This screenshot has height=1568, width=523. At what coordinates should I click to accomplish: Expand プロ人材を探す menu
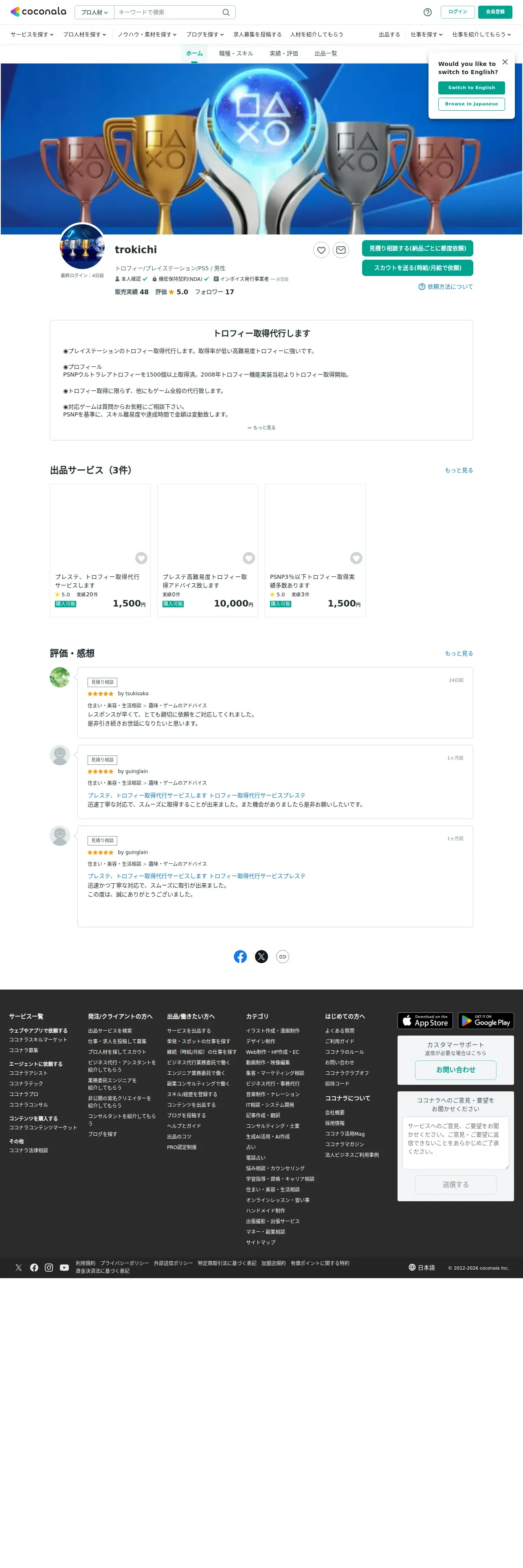pos(85,35)
